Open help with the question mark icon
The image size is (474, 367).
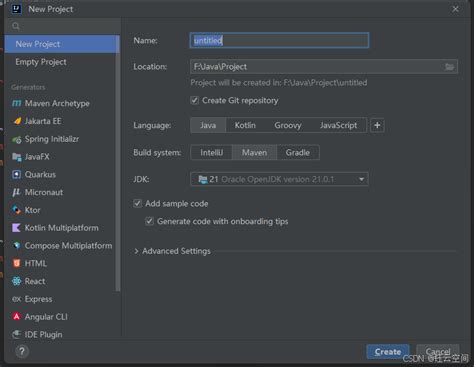tap(22, 351)
